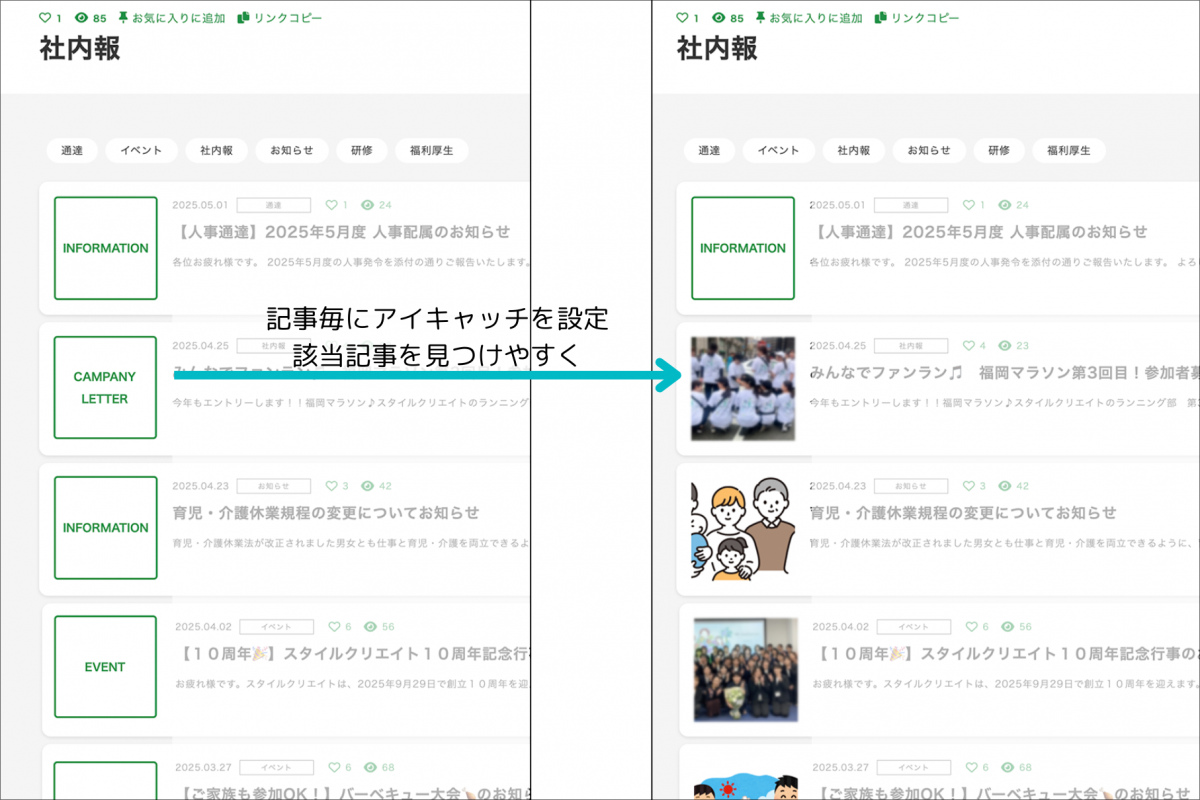Open 10周年記念行事 article title in left panel

click(x=353, y=654)
